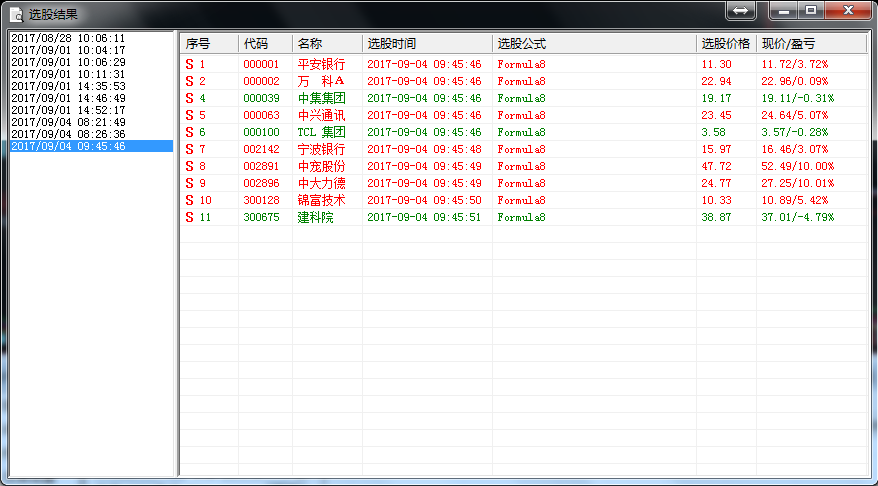The image size is (878, 486).
Task: Select the 2017/08/28 10:06:11 history entry
Action: click(x=91, y=39)
